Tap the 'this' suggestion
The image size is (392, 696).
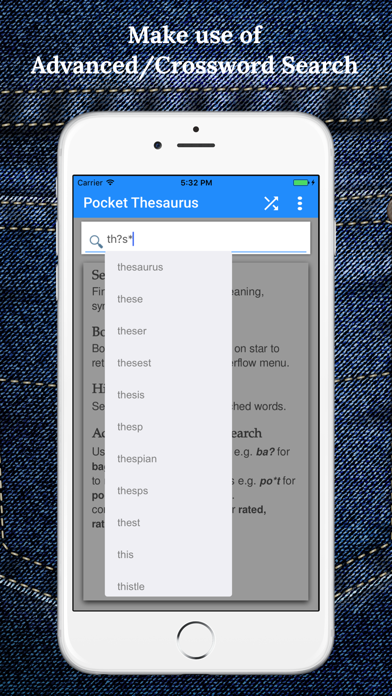(168, 555)
